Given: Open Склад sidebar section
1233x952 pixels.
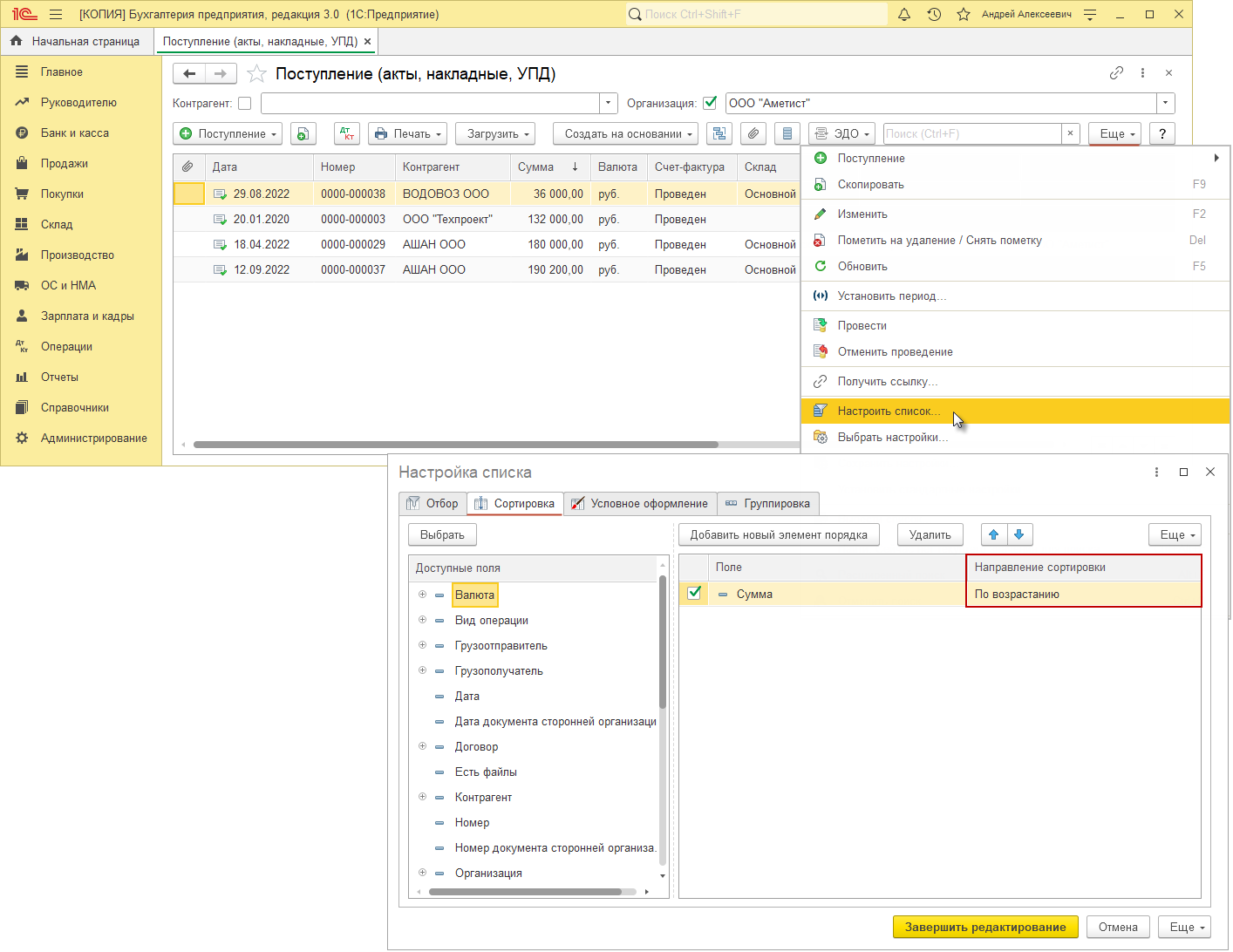Looking at the screenshot, I should click(57, 224).
